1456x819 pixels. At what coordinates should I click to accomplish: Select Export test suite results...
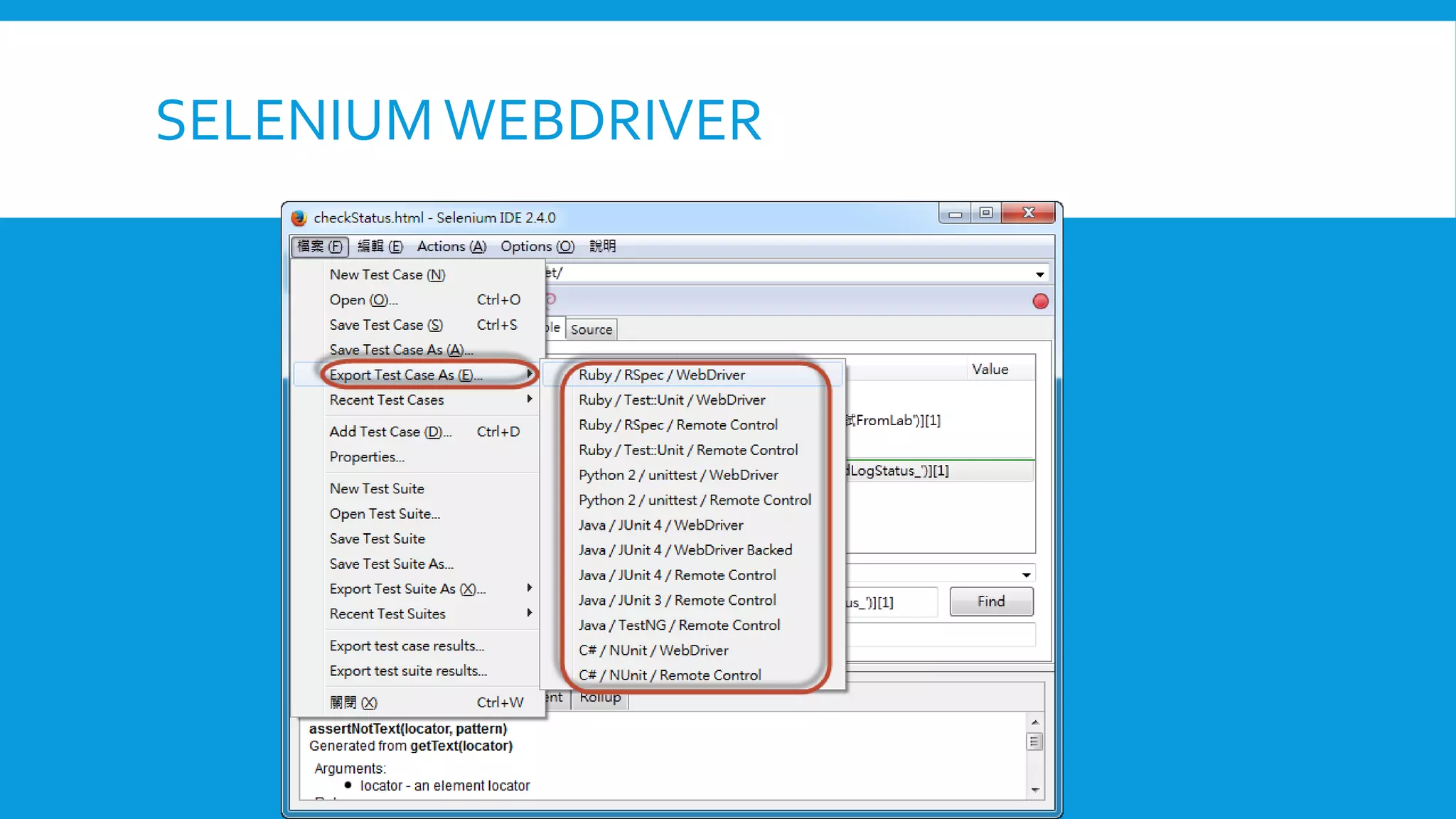click(417, 671)
